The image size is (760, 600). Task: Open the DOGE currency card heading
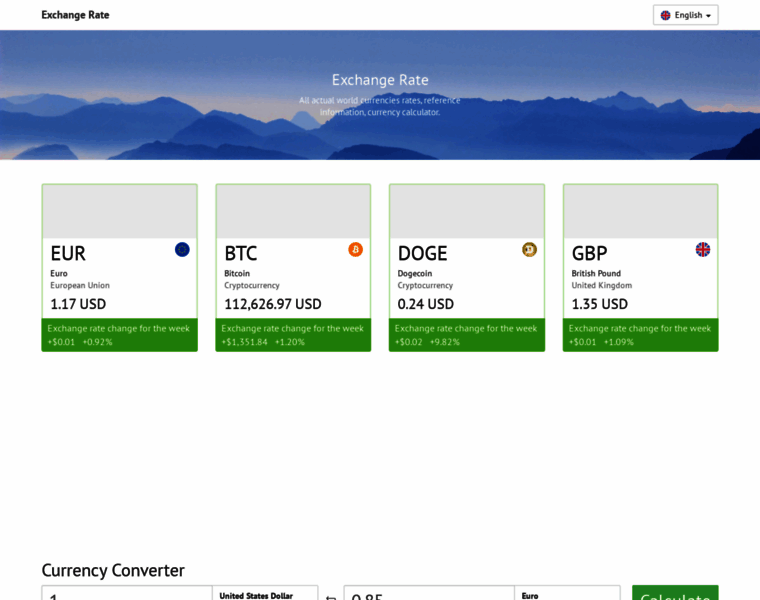pos(422,254)
